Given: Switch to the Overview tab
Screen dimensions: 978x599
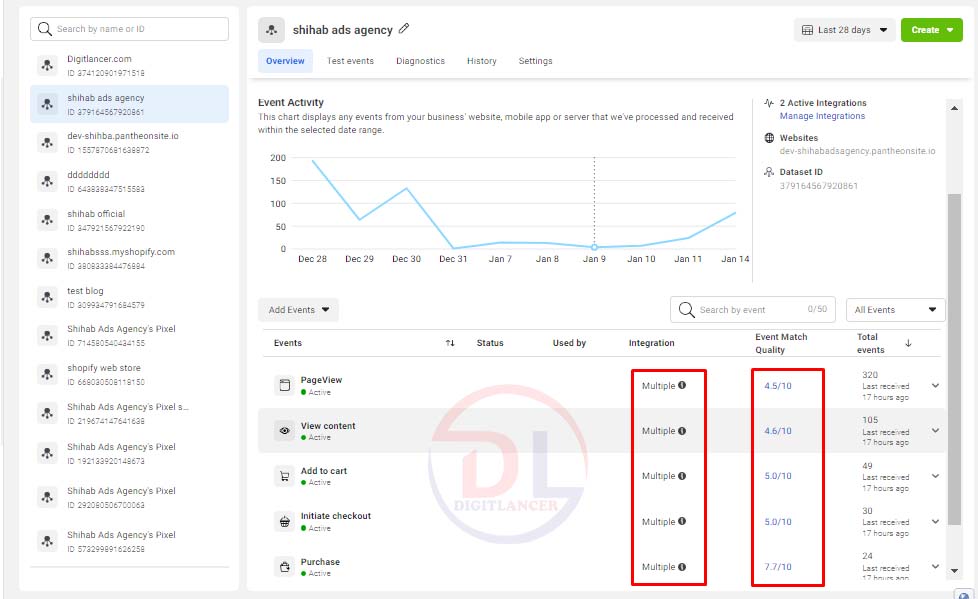Looking at the screenshot, I should pos(285,61).
